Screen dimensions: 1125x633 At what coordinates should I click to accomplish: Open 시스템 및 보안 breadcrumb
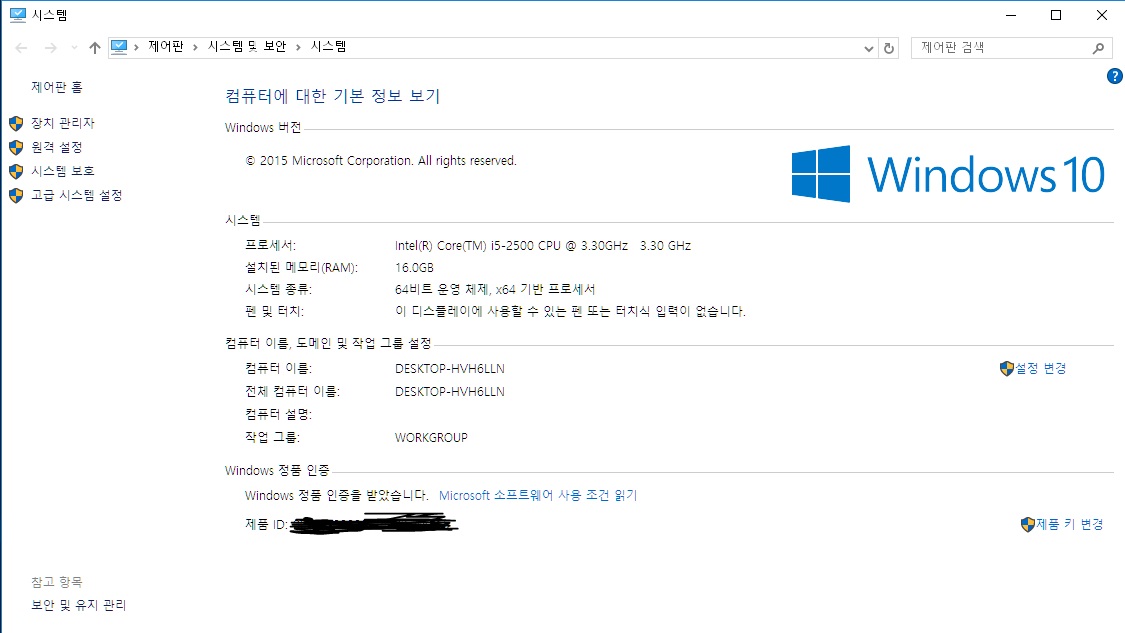click(247, 47)
